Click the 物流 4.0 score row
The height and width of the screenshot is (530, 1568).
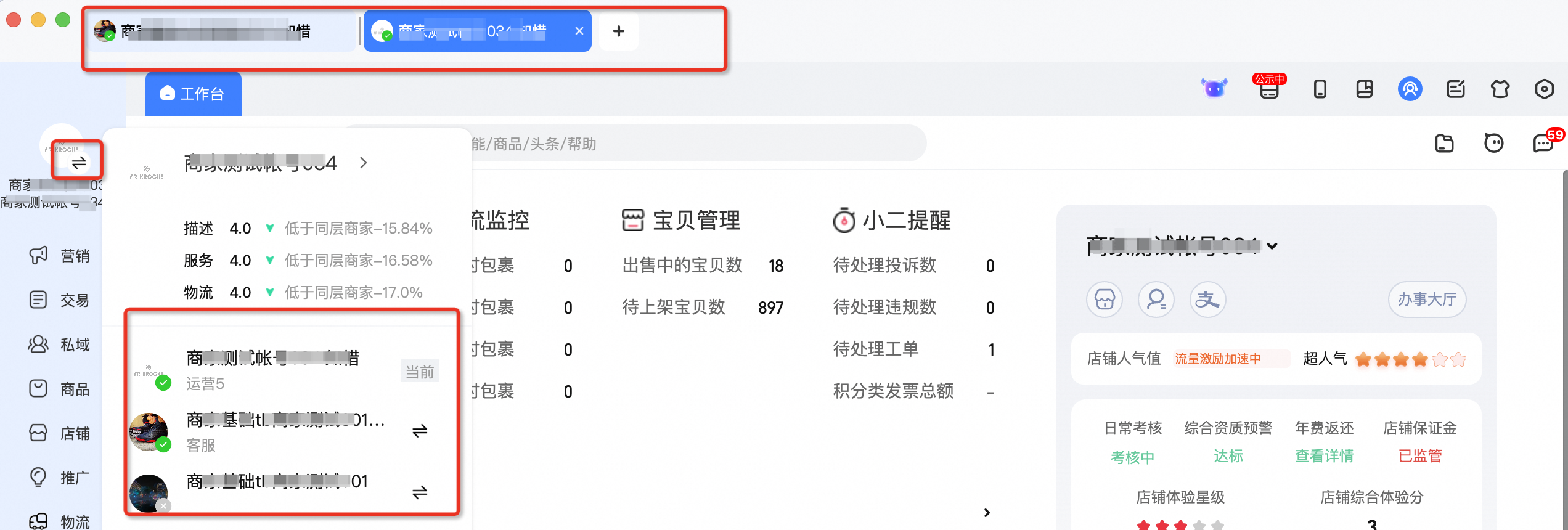click(303, 293)
